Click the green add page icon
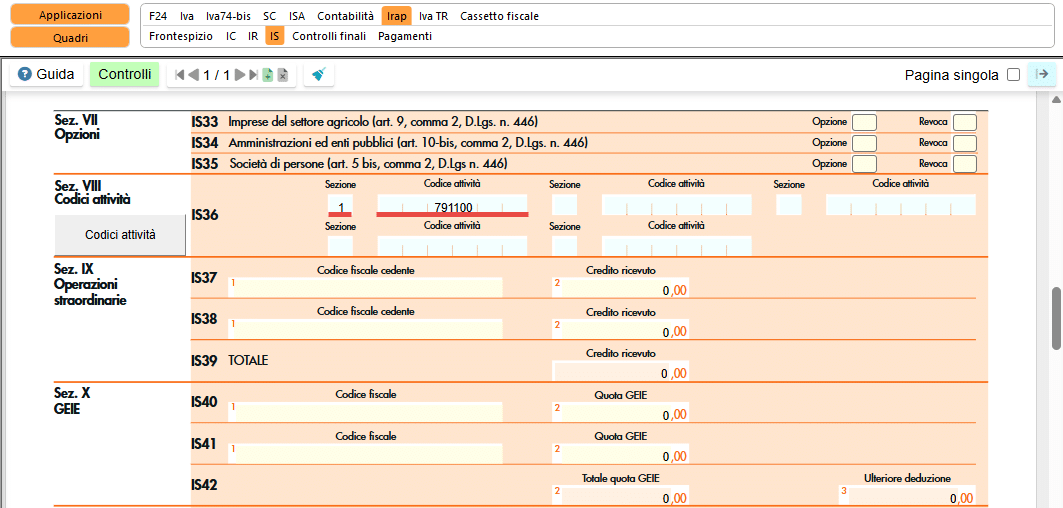1063x508 pixels. point(268,75)
